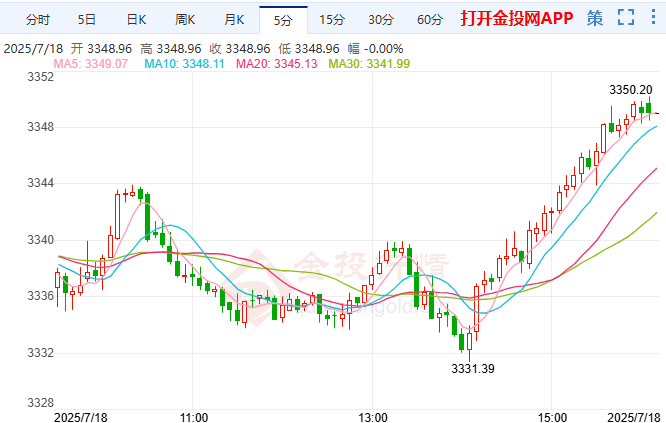Click the 3344 y-axis label

[x=41, y=183]
